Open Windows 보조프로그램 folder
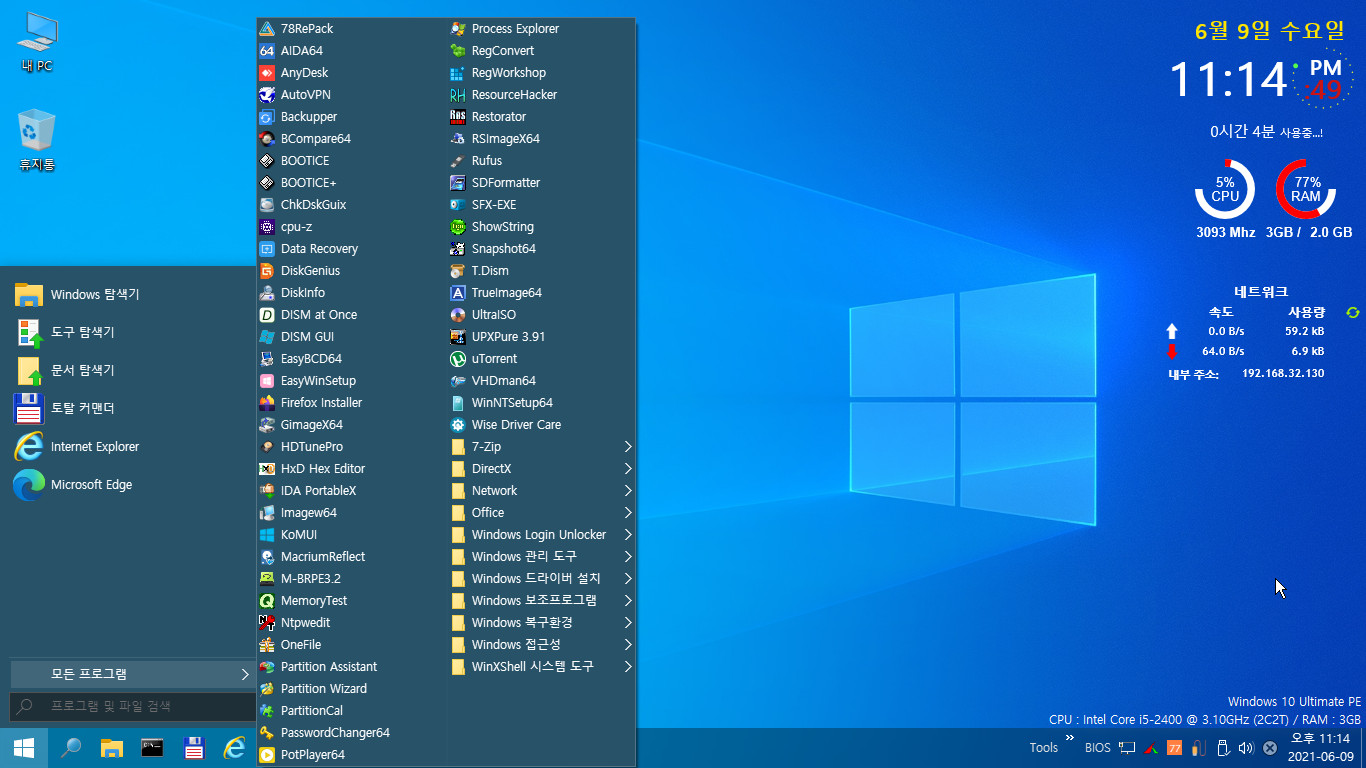Image resolution: width=1366 pixels, height=768 pixels. point(541,601)
